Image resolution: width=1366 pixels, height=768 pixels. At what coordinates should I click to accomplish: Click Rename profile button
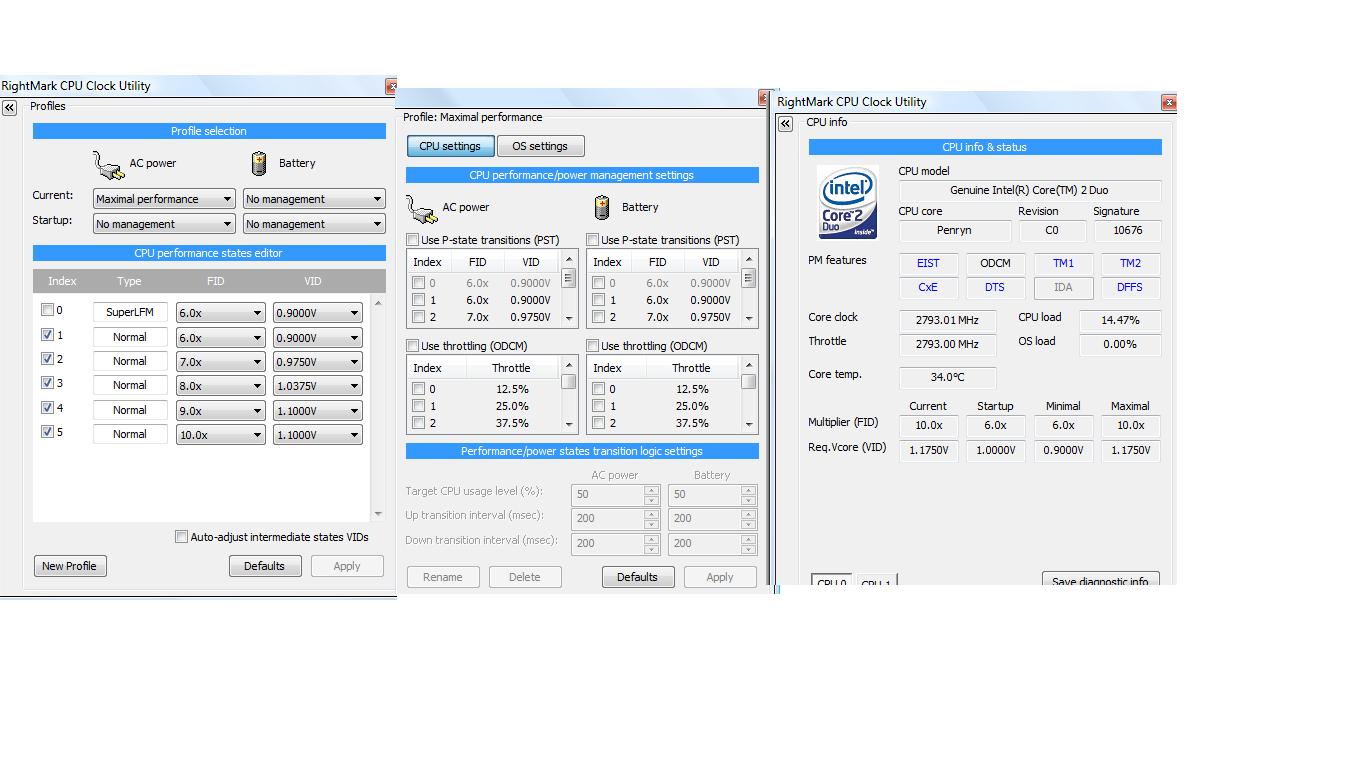pos(443,577)
